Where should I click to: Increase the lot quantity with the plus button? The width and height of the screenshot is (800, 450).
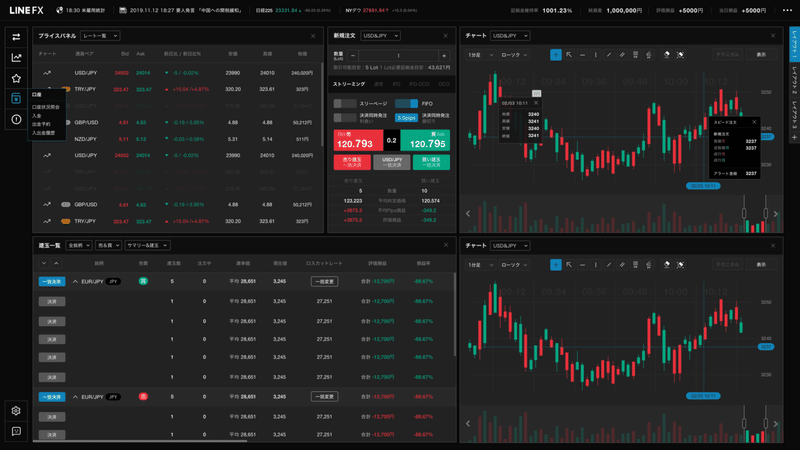tap(444, 56)
